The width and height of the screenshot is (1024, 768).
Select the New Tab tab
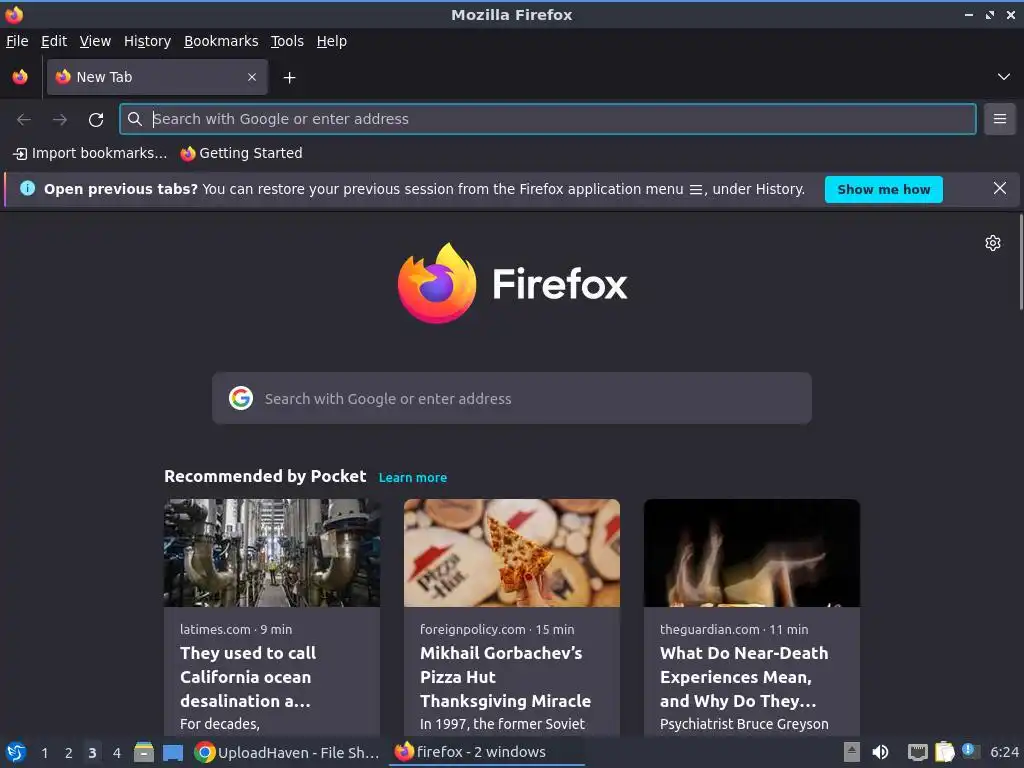point(157,77)
